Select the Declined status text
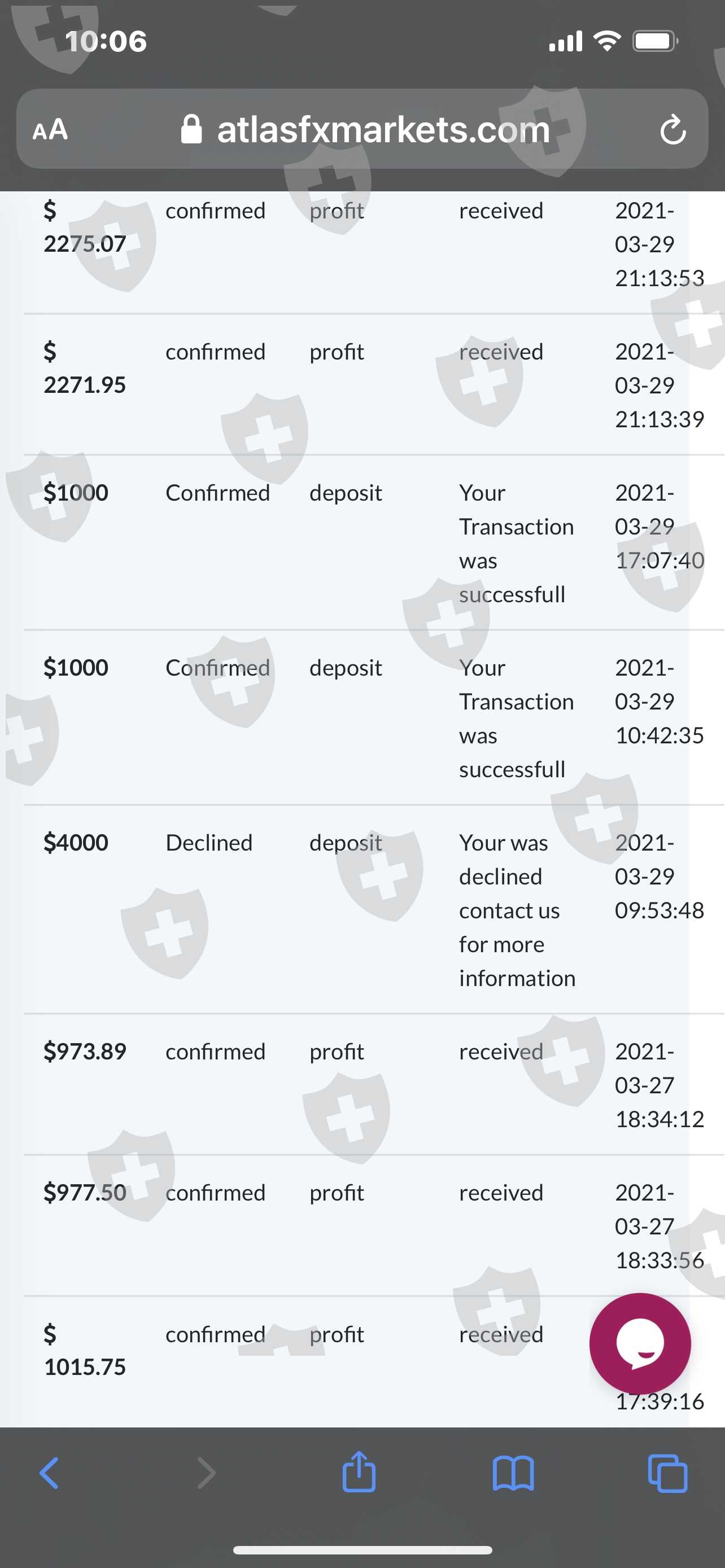The image size is (725, 1568). [209, 843]
